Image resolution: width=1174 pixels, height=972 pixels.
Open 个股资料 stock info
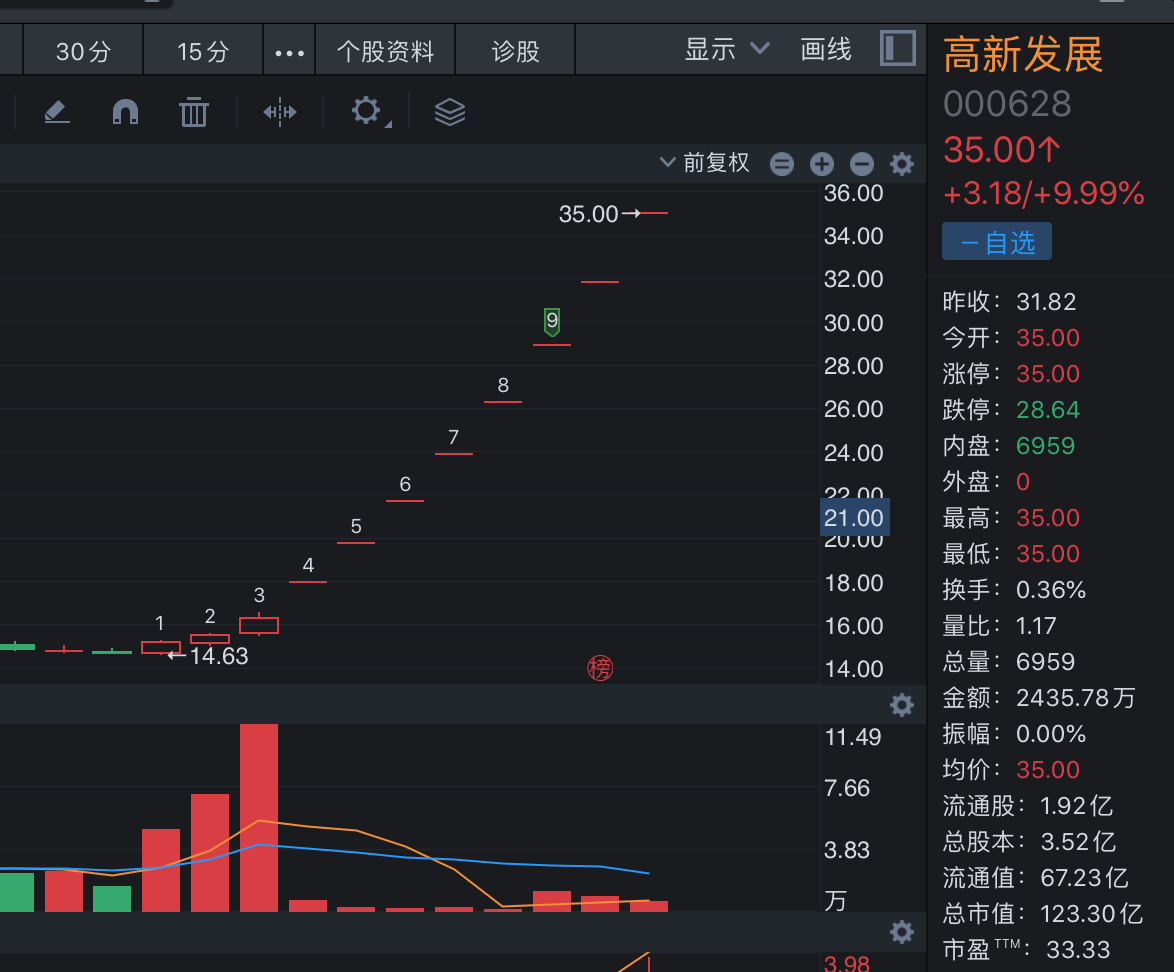pos(385,51)
